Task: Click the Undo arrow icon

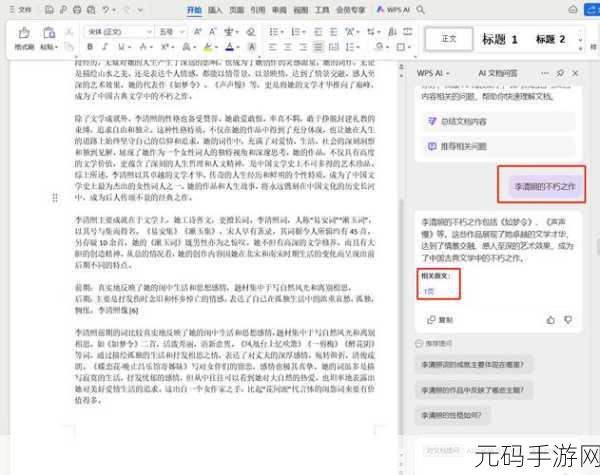Action: click(106, 10)
